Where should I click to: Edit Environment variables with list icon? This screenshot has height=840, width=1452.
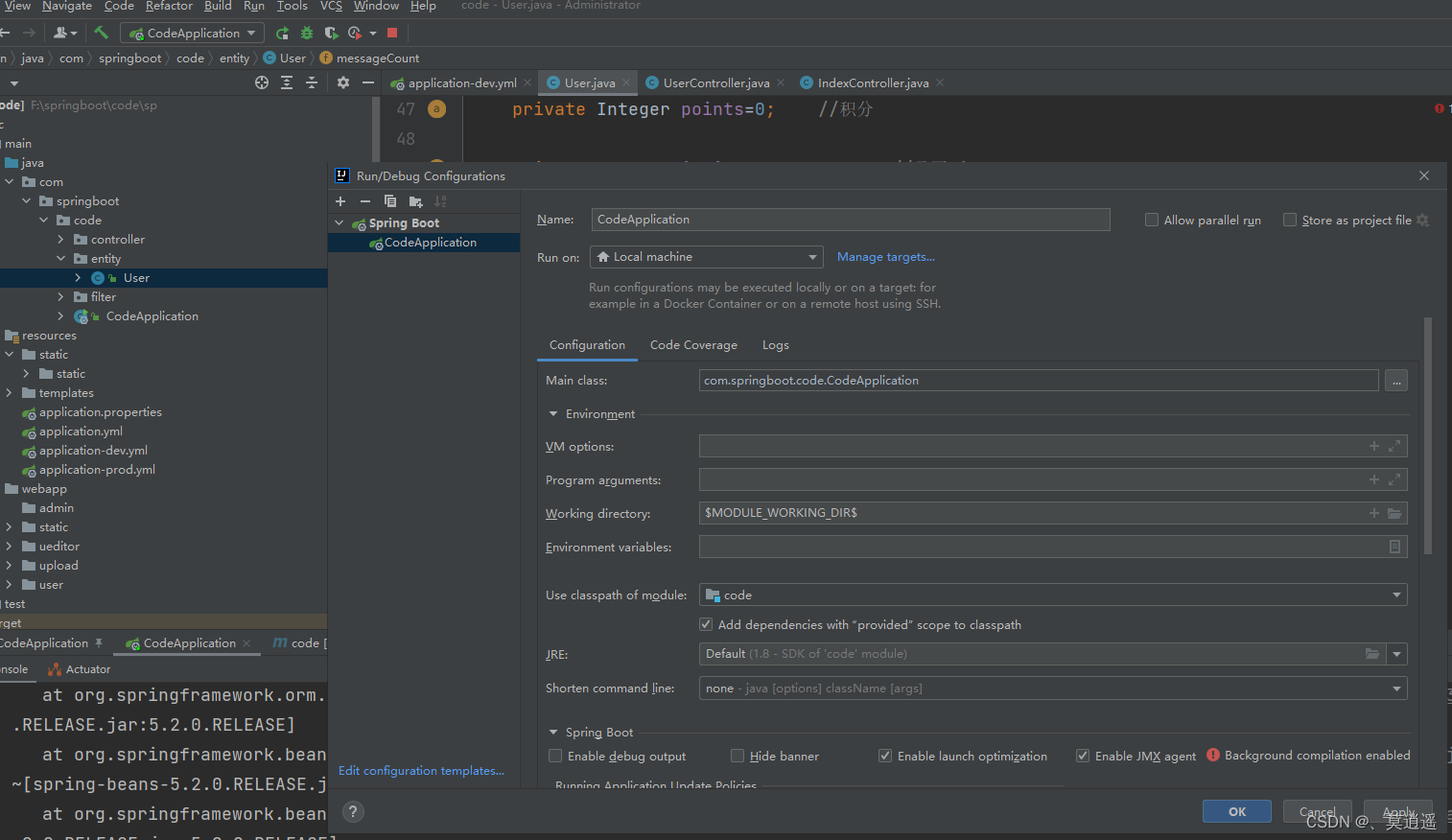(x=1395, y=547)
